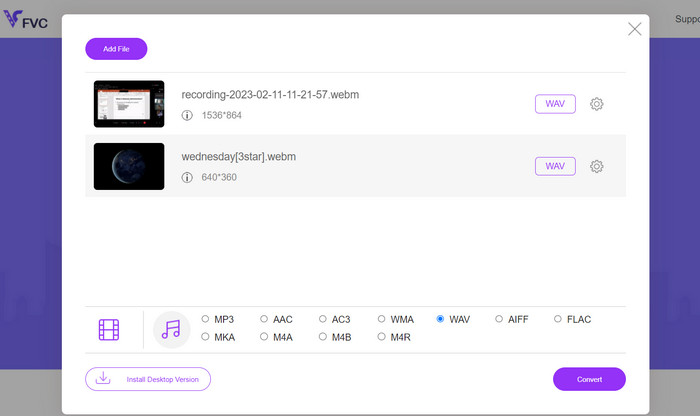Click the Convert button
The width and height of the screenshot is (700, 416).
coord(589,379)
